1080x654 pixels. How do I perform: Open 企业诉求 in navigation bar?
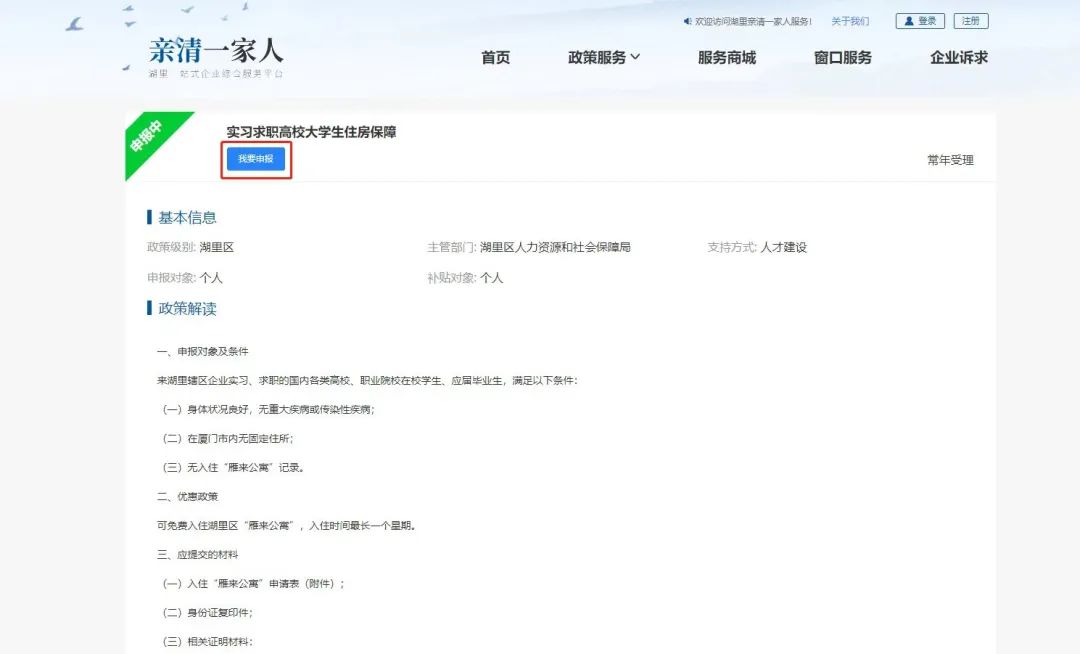959,57
